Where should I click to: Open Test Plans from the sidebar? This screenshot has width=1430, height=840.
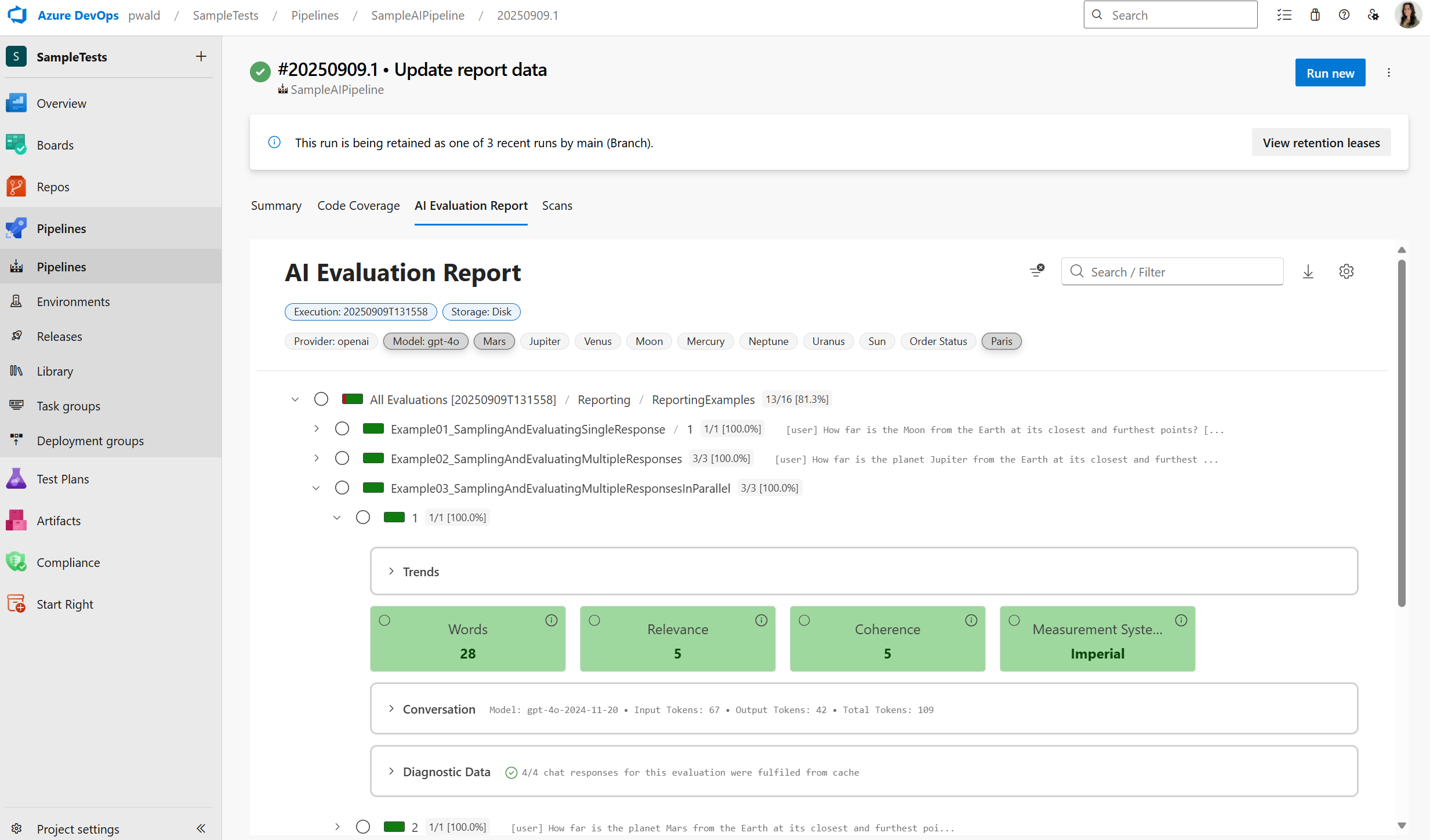(63, 479)
